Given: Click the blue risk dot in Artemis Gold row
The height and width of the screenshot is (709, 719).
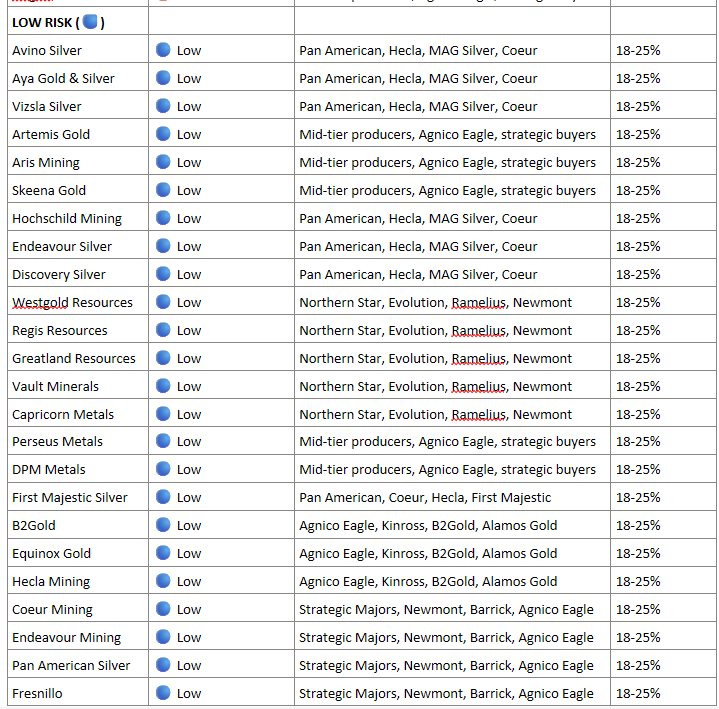Looking at the screenshot, I should (163, 133).
